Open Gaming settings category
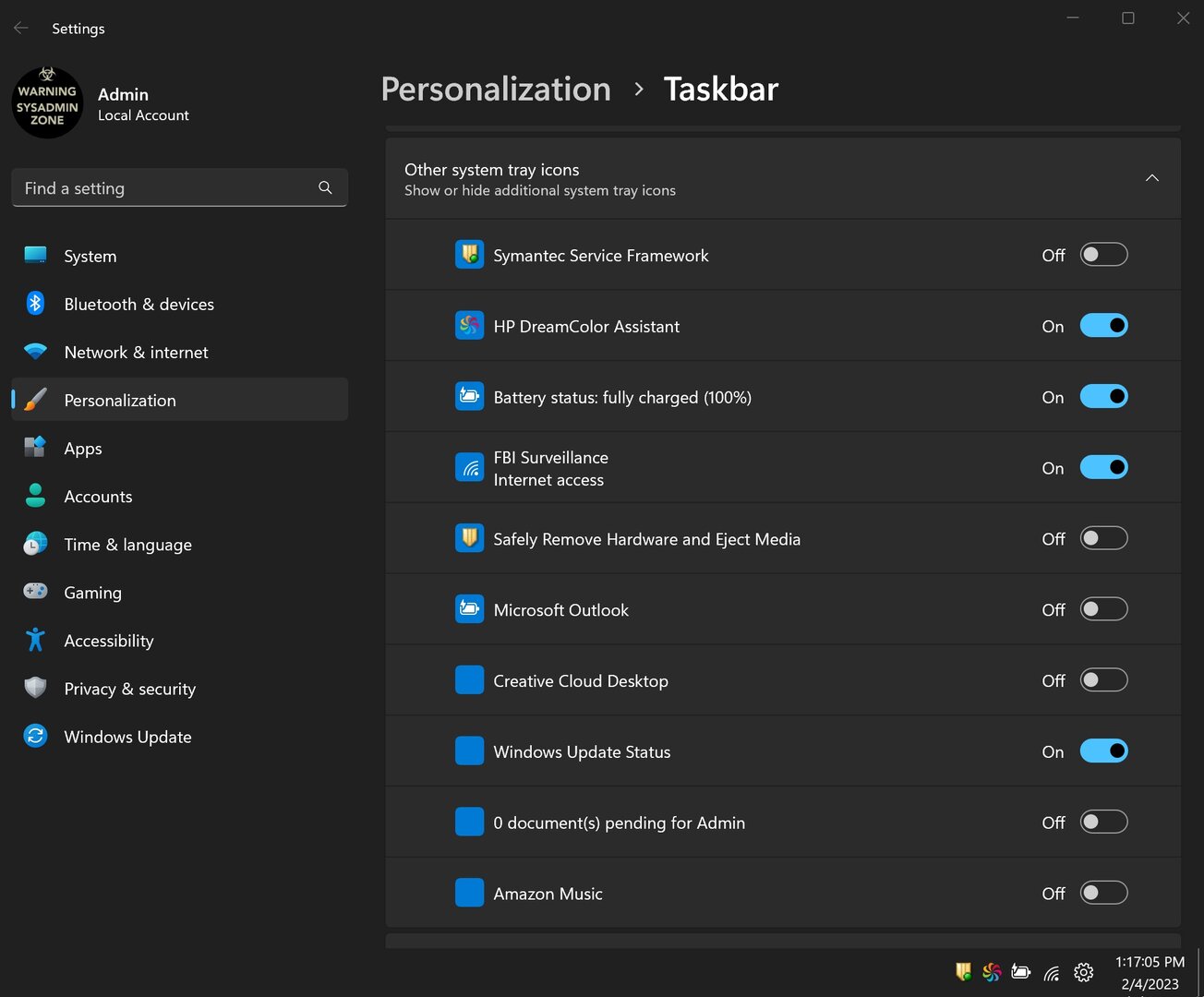This screenshot has width=1204, height=997. (x=180, y=592)
